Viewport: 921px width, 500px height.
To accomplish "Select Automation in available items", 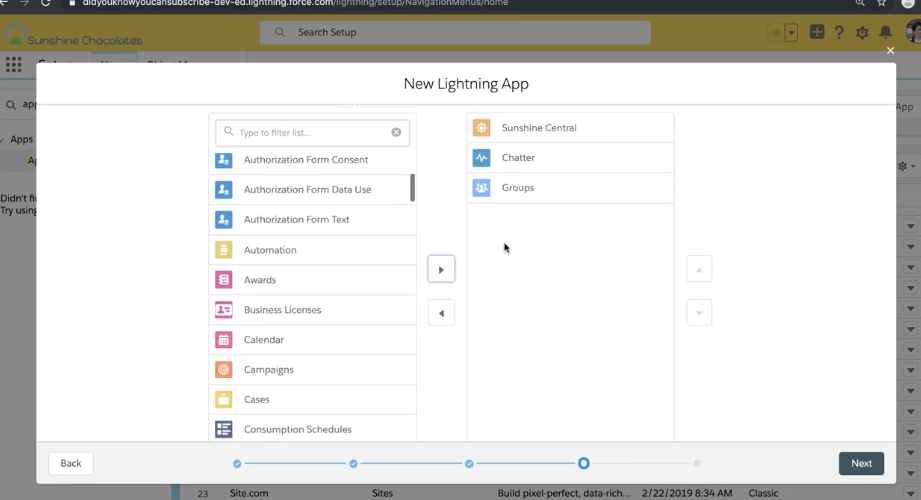I will [312, 250].
